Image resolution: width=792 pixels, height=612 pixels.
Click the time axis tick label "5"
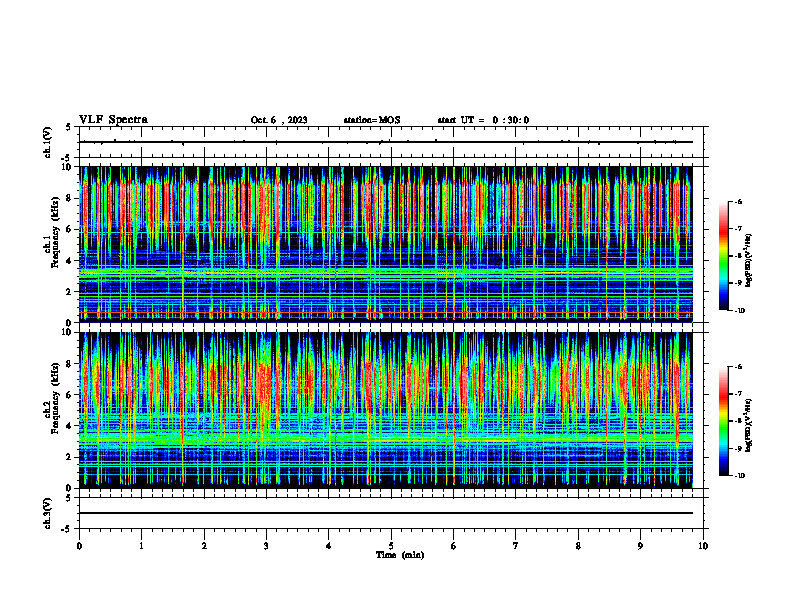pyautogui.click(x=391, y=546)
